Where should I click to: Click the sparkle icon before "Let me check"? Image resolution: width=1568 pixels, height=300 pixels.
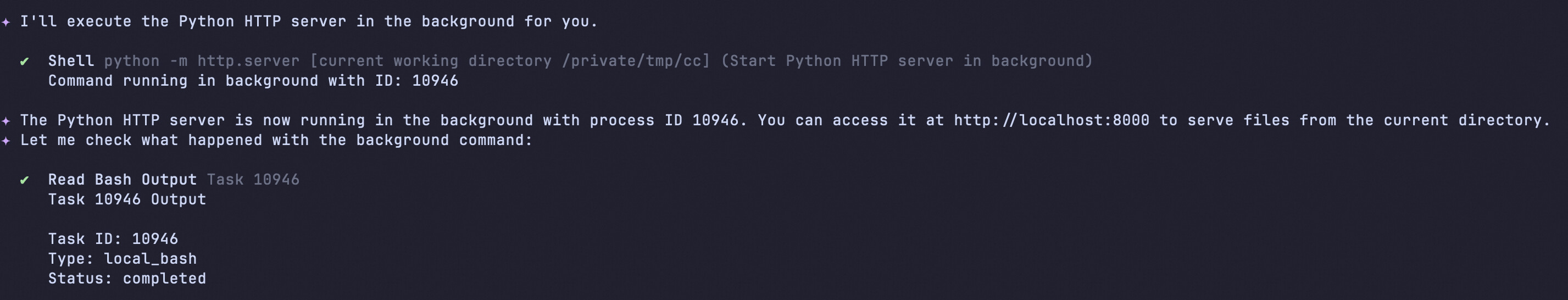pyautogui.click(x=5, y=141)
